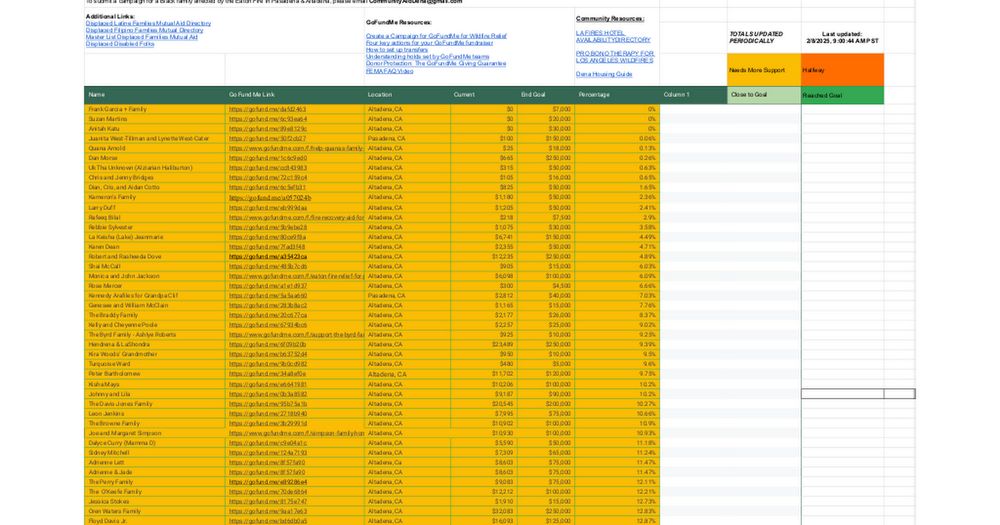Open Rafeeq Bilal gofundme.com link
1000x525 pixels.
click(296, 218)
